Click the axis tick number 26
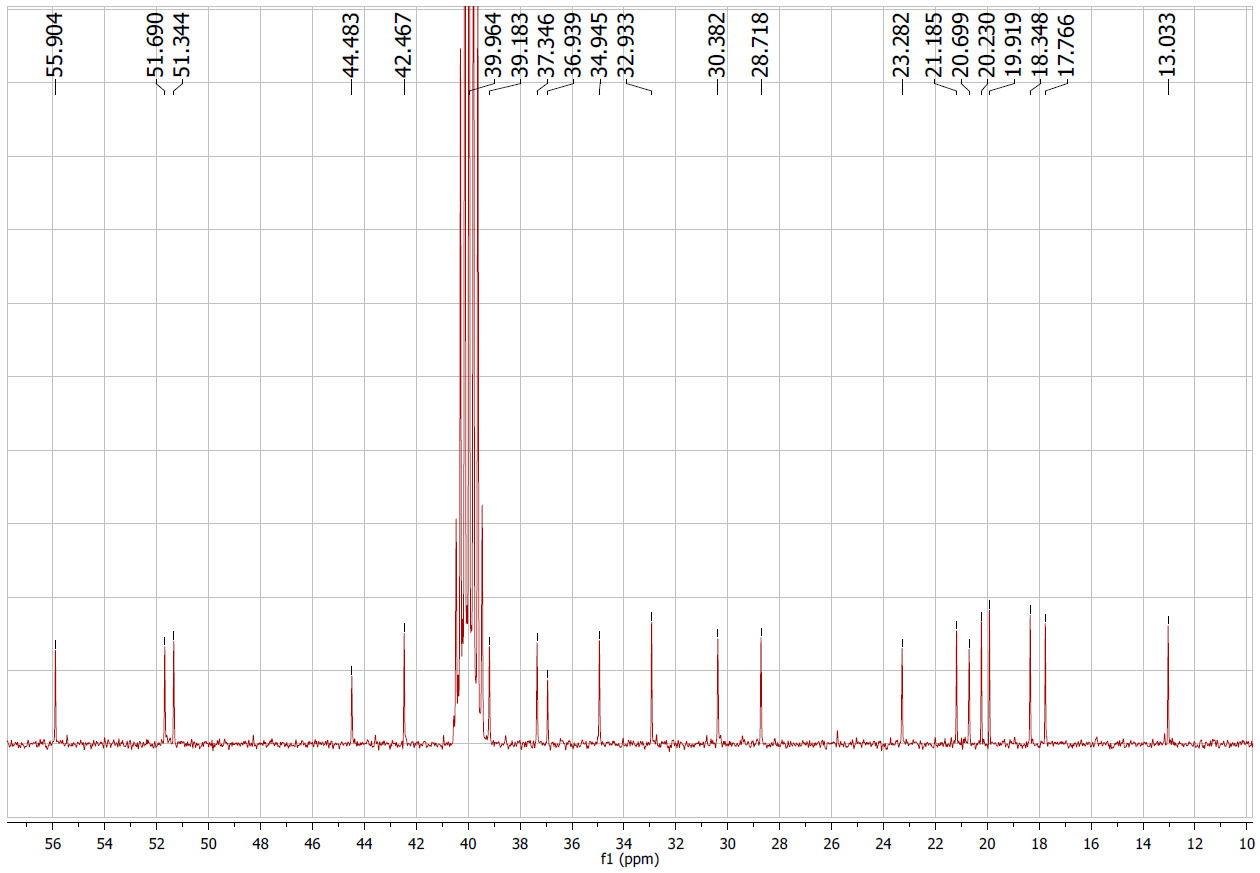 [831, 842]
